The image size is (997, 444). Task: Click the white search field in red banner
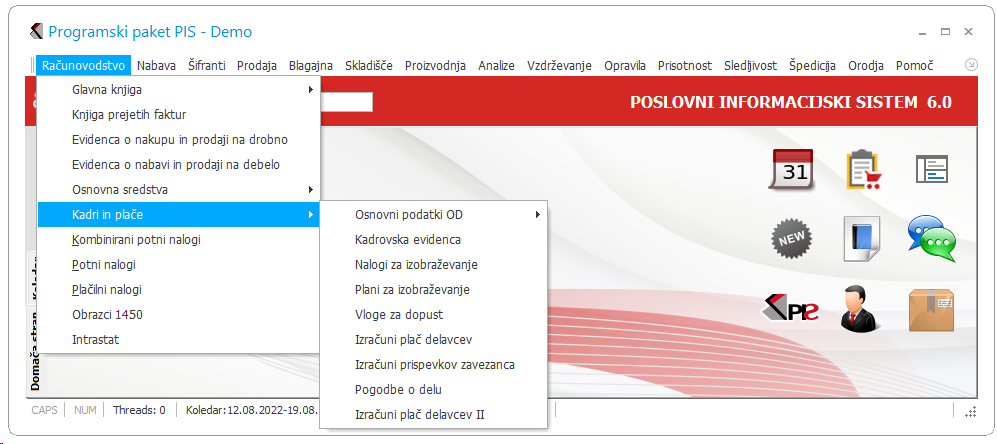click(x=346, y=102)
